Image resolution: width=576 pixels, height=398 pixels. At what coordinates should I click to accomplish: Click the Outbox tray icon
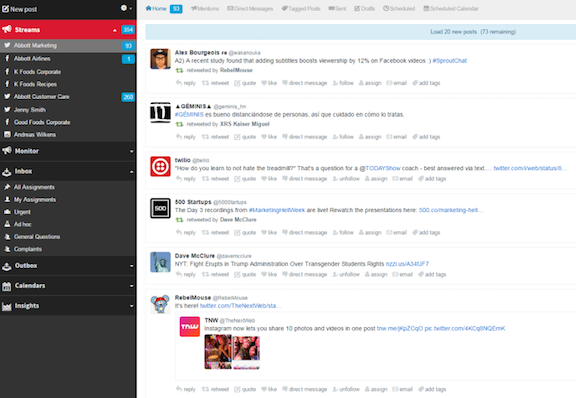click(x=7, y=266)
